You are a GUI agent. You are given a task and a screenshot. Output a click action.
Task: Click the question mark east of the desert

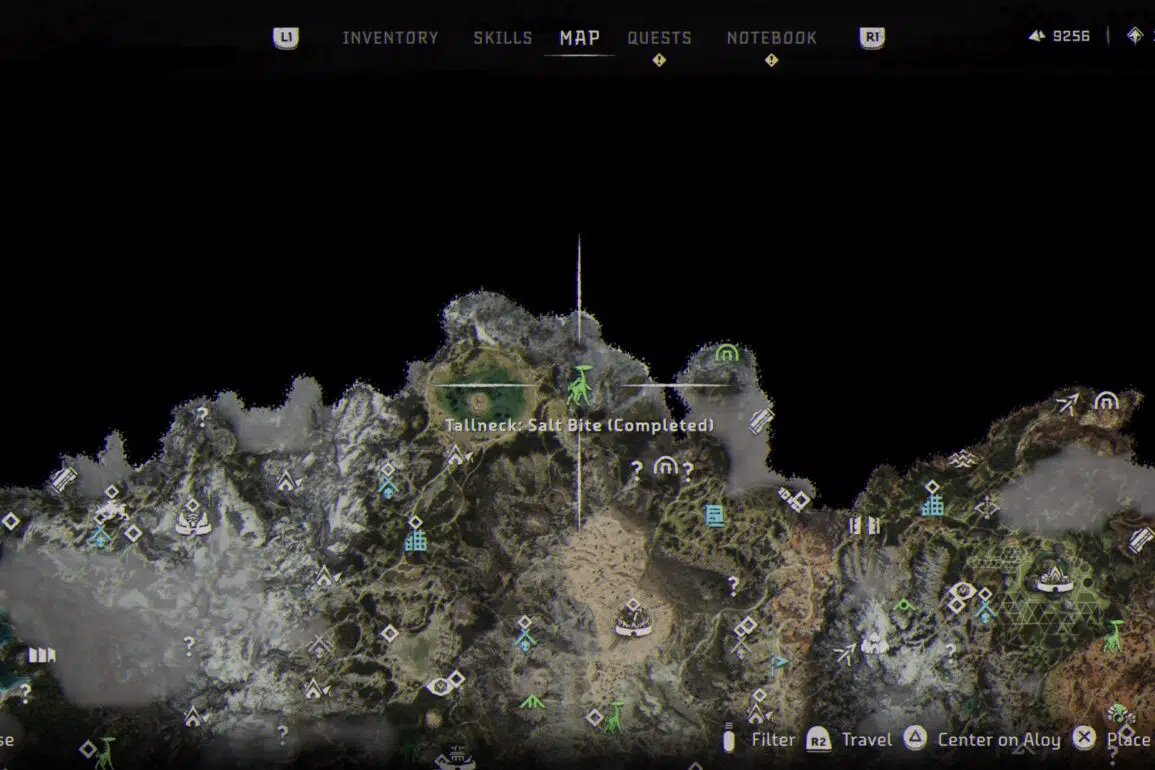click(x=733, y=586)
